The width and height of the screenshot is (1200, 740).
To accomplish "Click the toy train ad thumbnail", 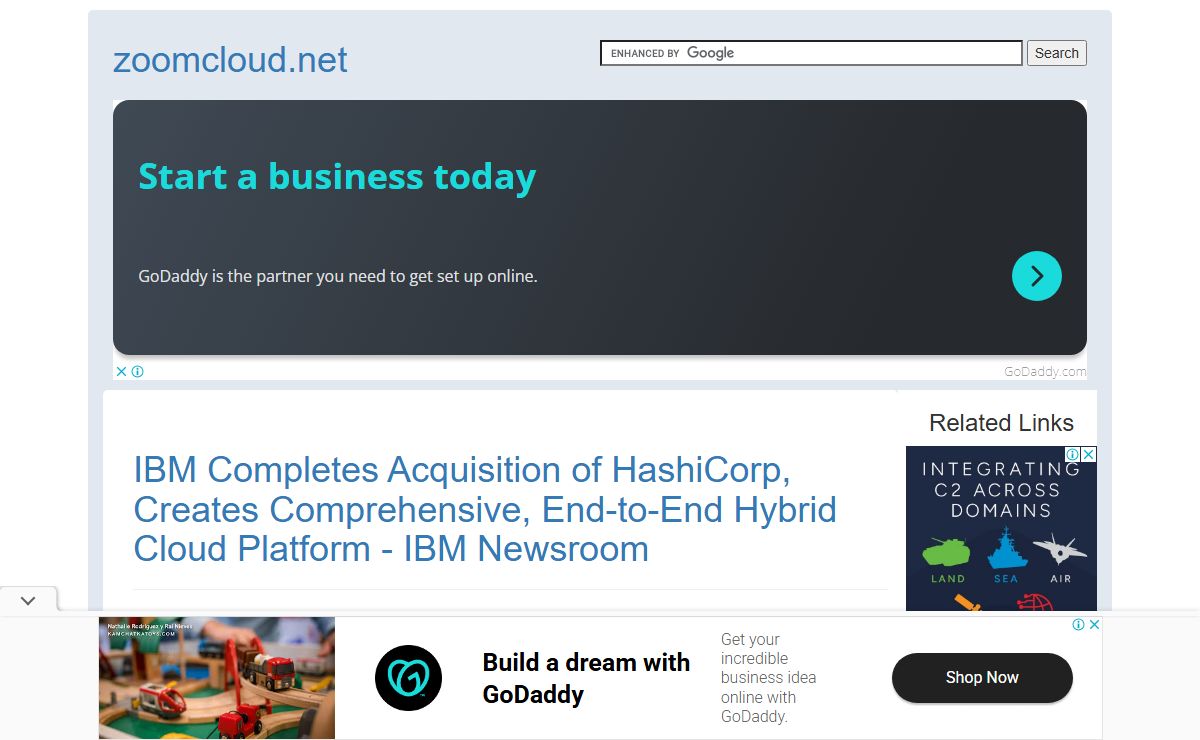I will (217, 677).
